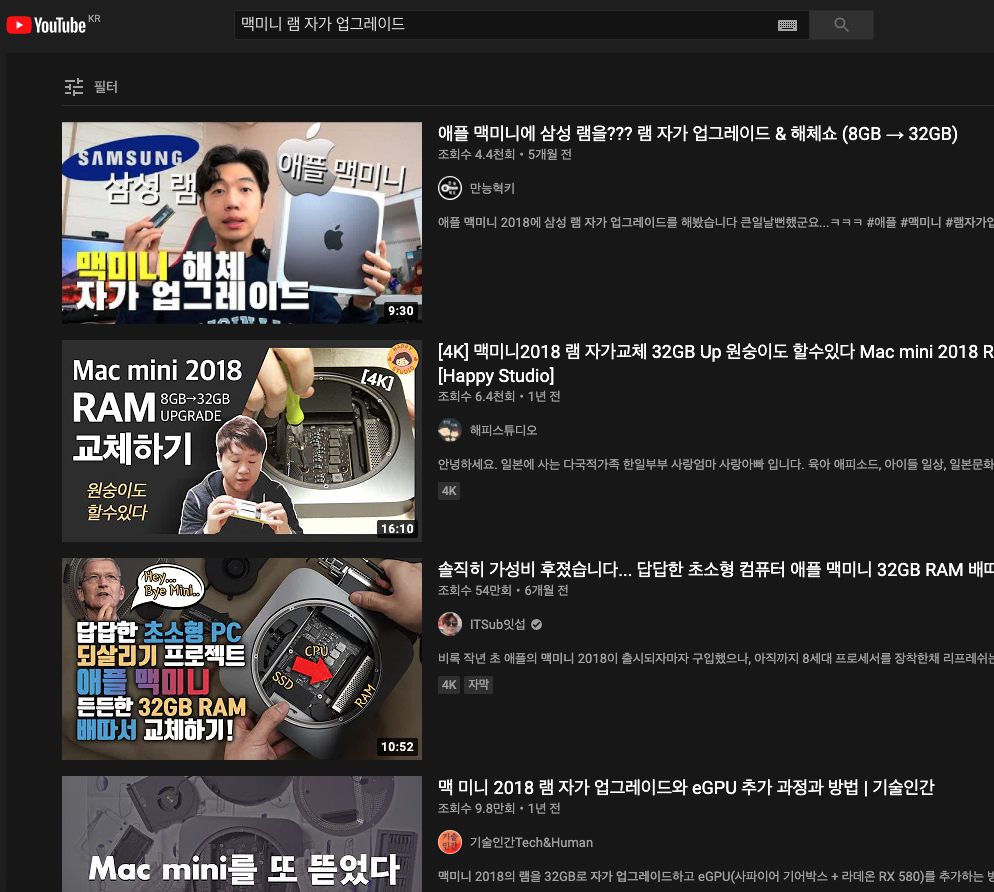The height and width of the screenshot is (892, 994).
Task: Click the 10:52 duration badge
Action: pos(397,747)
